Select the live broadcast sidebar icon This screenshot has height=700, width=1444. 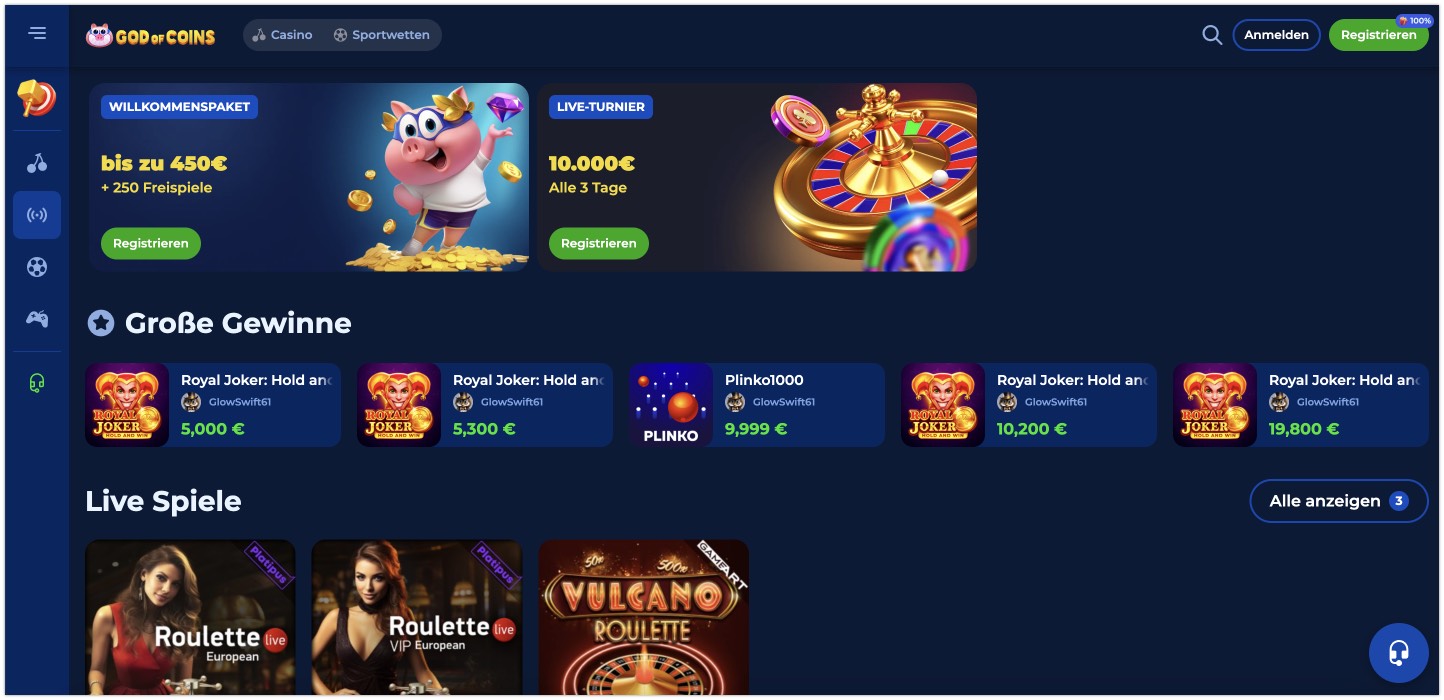[x=37, y=215]
